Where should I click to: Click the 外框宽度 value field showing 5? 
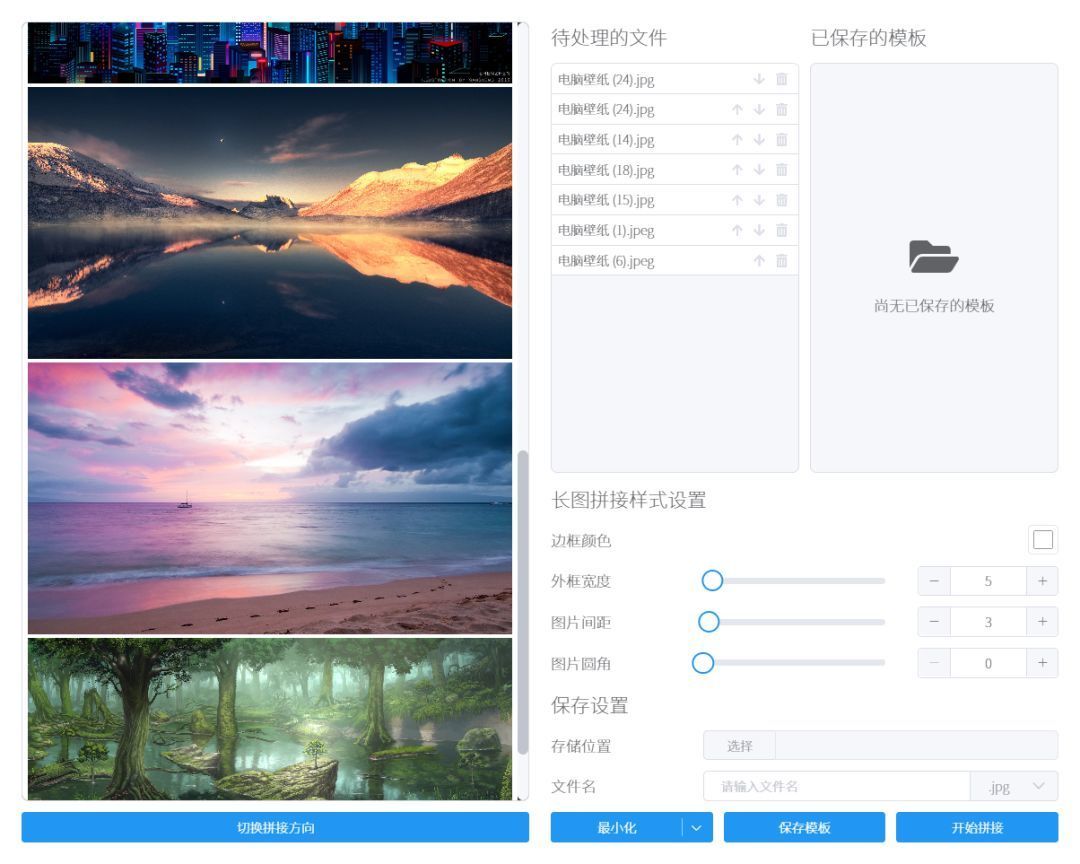coord(988,581)
